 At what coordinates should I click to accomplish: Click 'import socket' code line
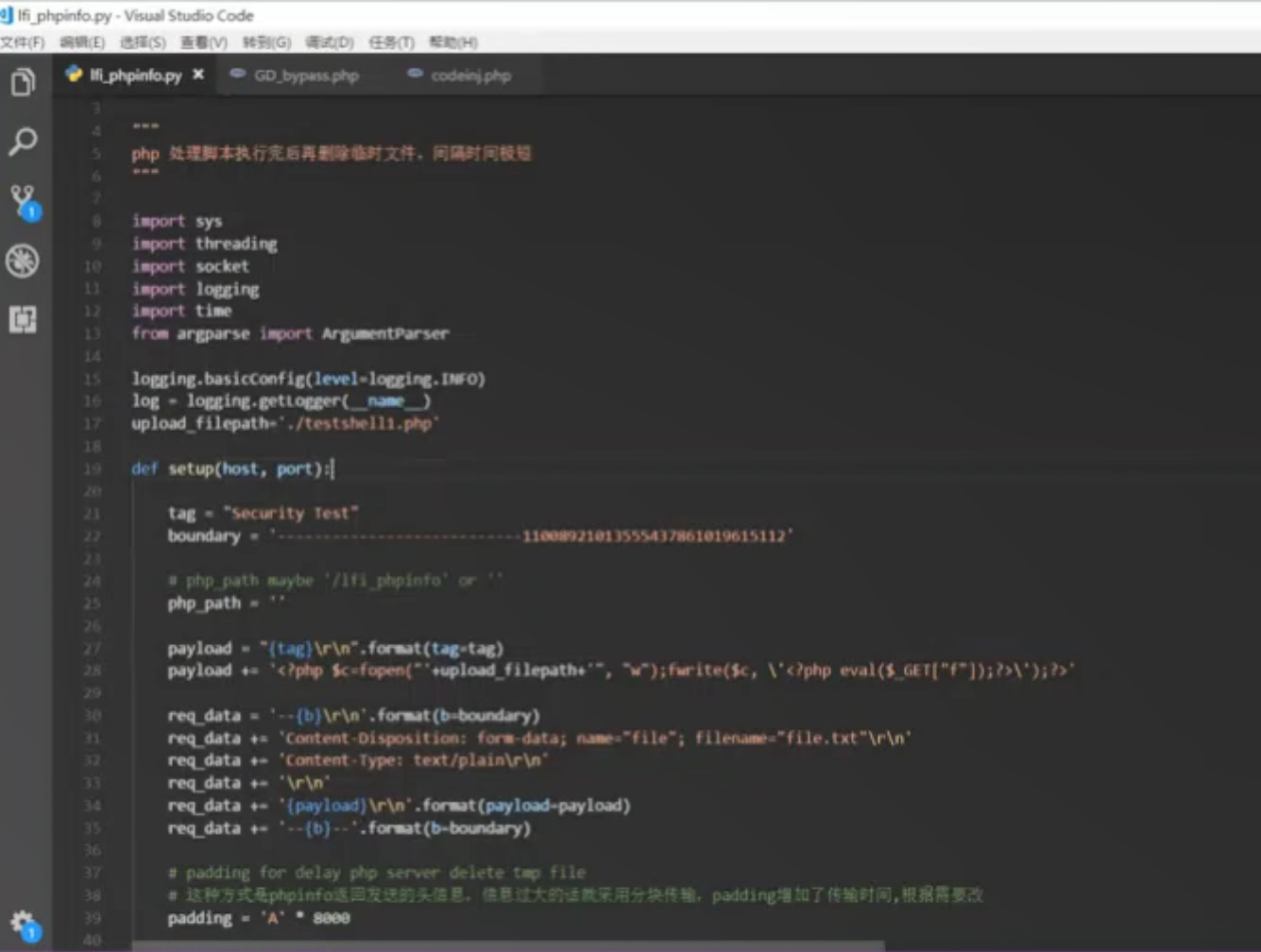pyautogui.click(x=191, y=266)
